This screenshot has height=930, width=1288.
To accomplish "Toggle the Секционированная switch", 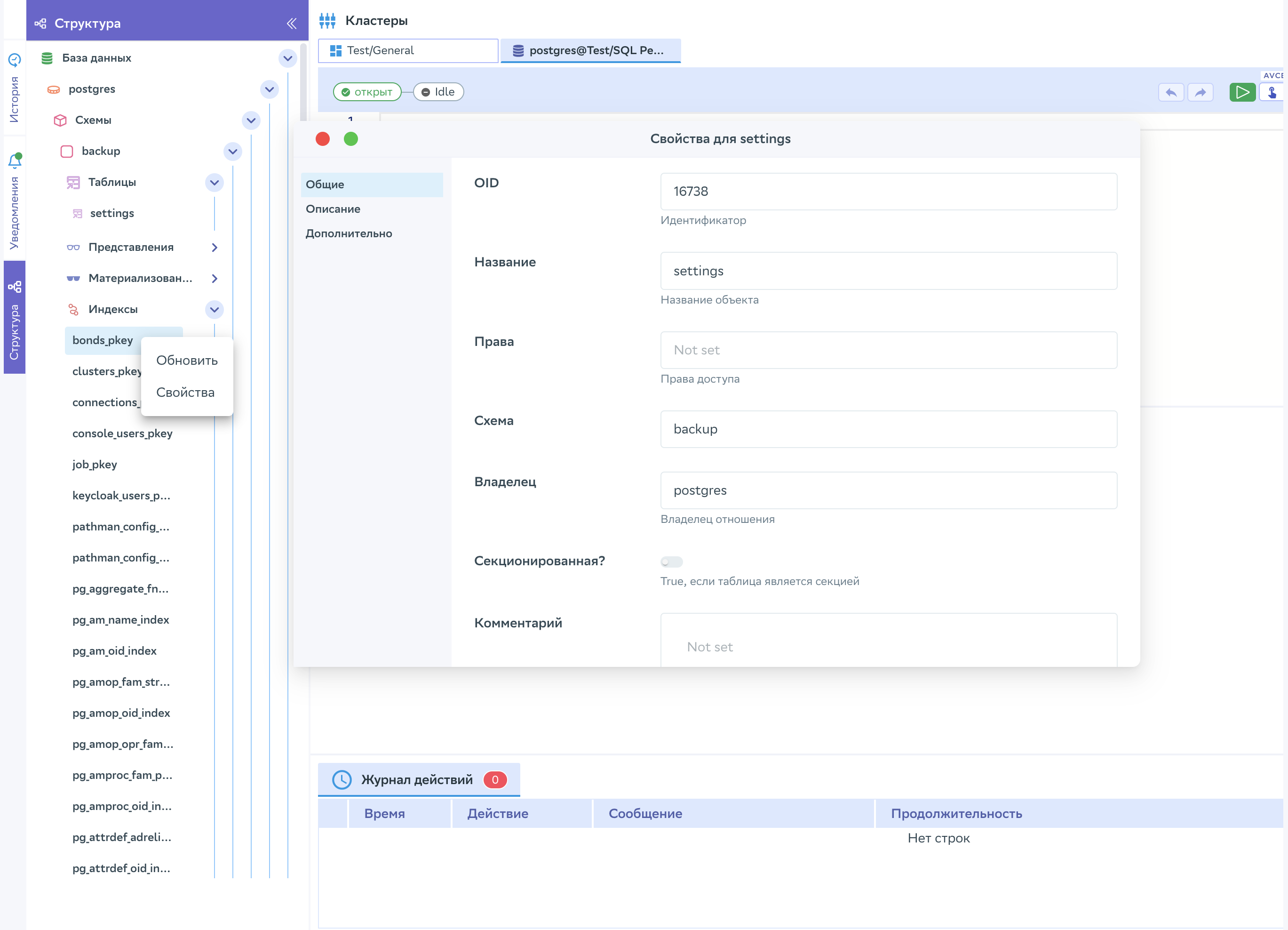I will point(671,561).
